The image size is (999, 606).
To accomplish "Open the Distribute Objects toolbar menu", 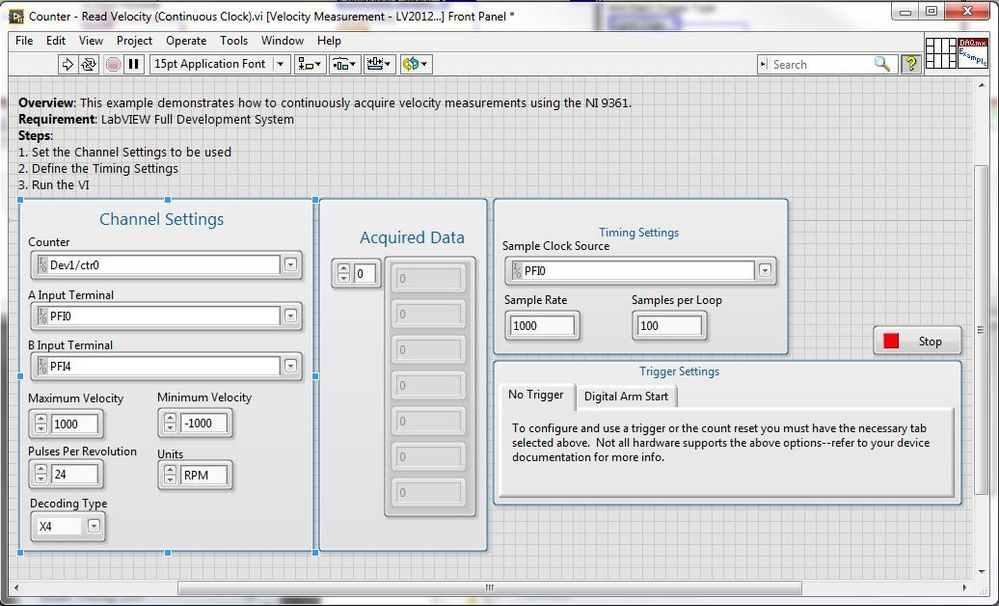I will click(345, 64).
